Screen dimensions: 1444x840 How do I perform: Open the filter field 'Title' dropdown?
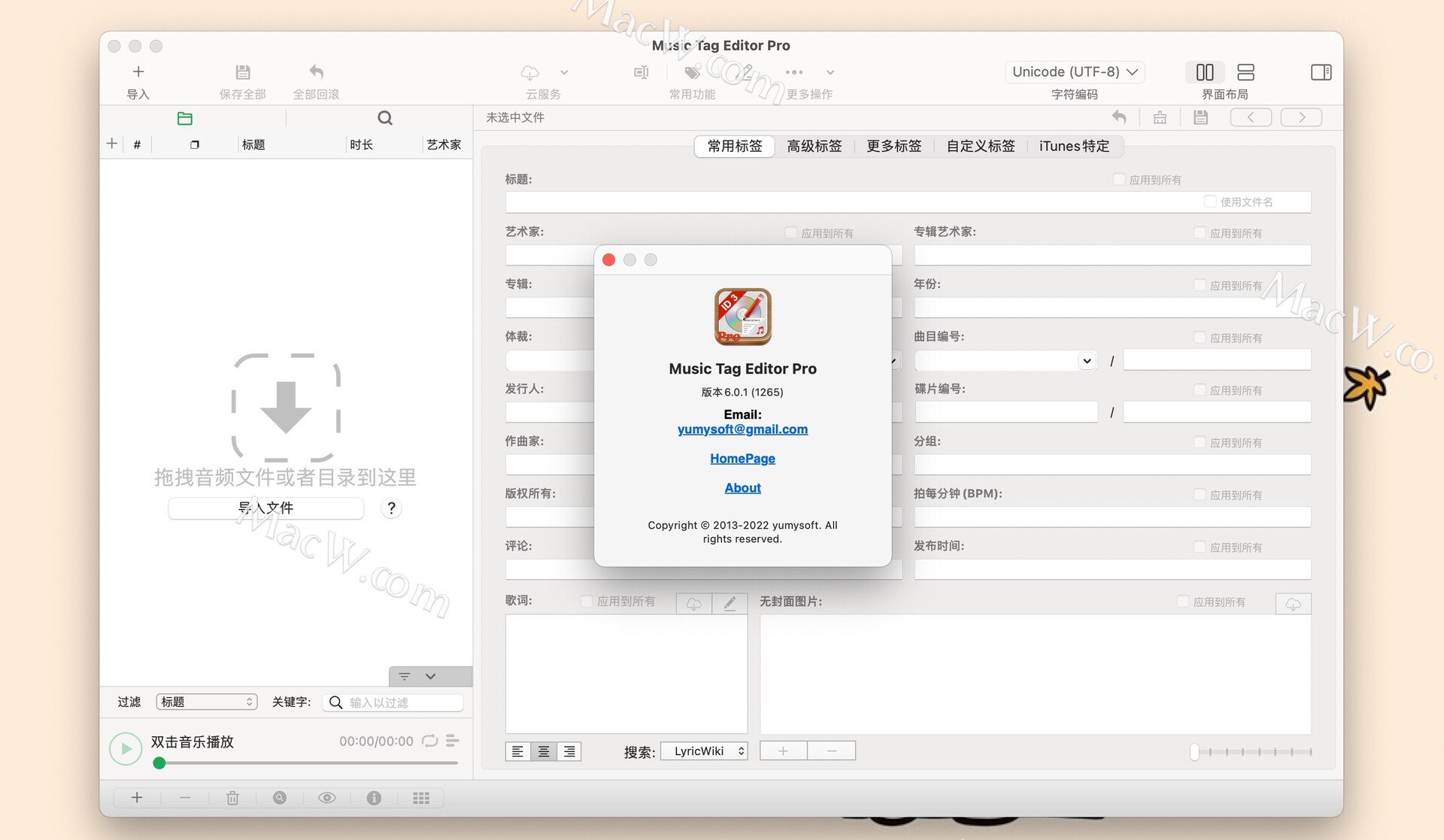(207, 702)
